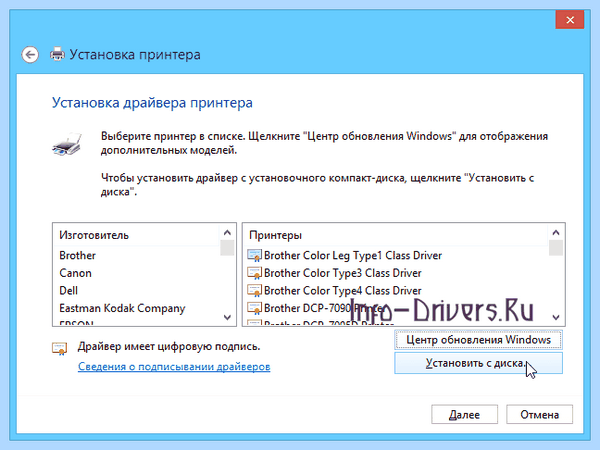Image resolution: width=600 pixels, height=450 pixels.
Task: Move the printers list up with its arrow
Action: coord(556,233)
